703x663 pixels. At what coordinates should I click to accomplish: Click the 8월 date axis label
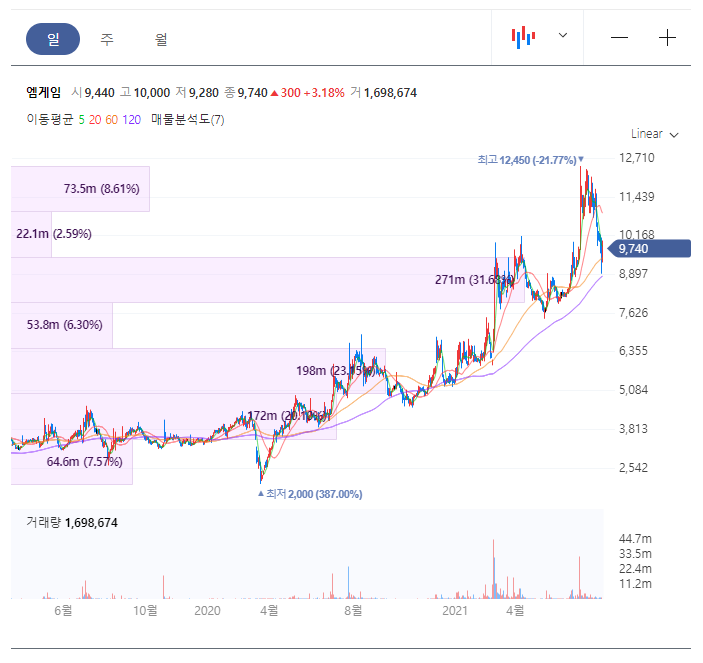pyautogui.click(x=353, y=611)
